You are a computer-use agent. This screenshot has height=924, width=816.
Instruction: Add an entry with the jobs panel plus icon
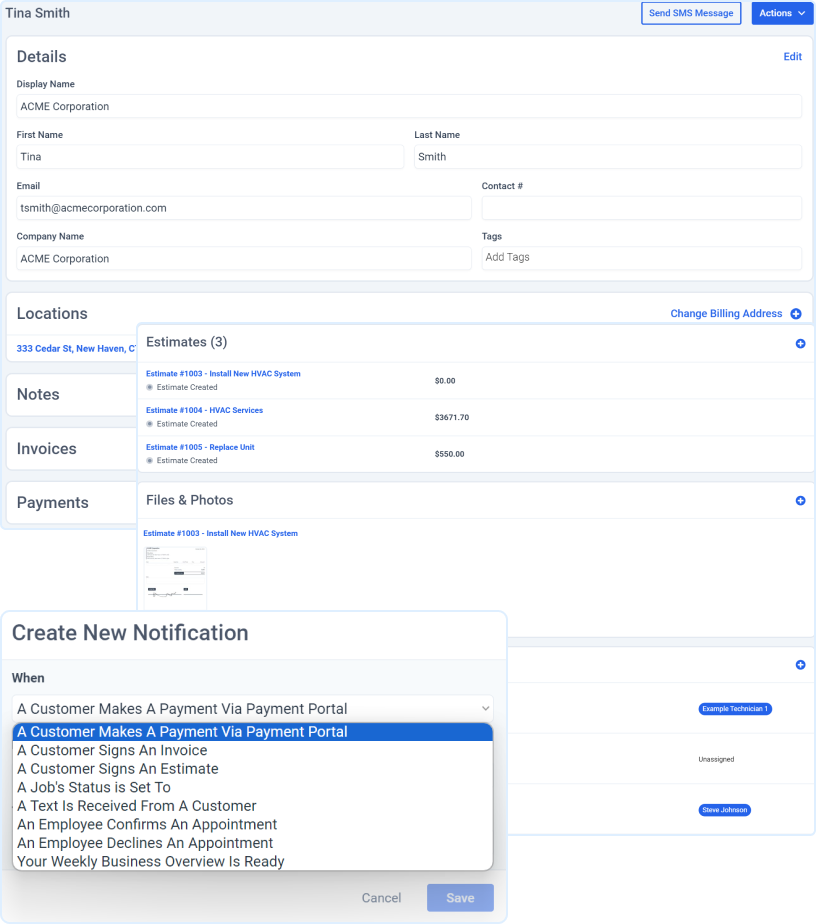point(799,664)
